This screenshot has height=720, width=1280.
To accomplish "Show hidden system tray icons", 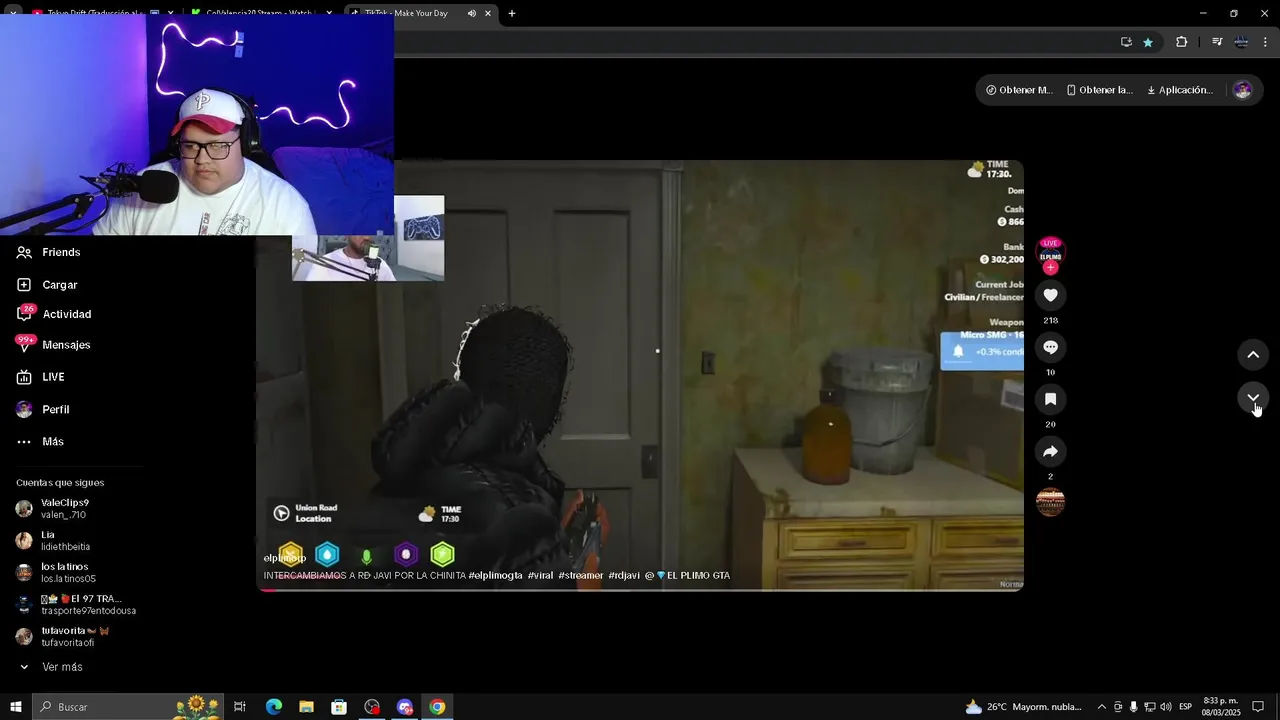I will (1102, 707).
